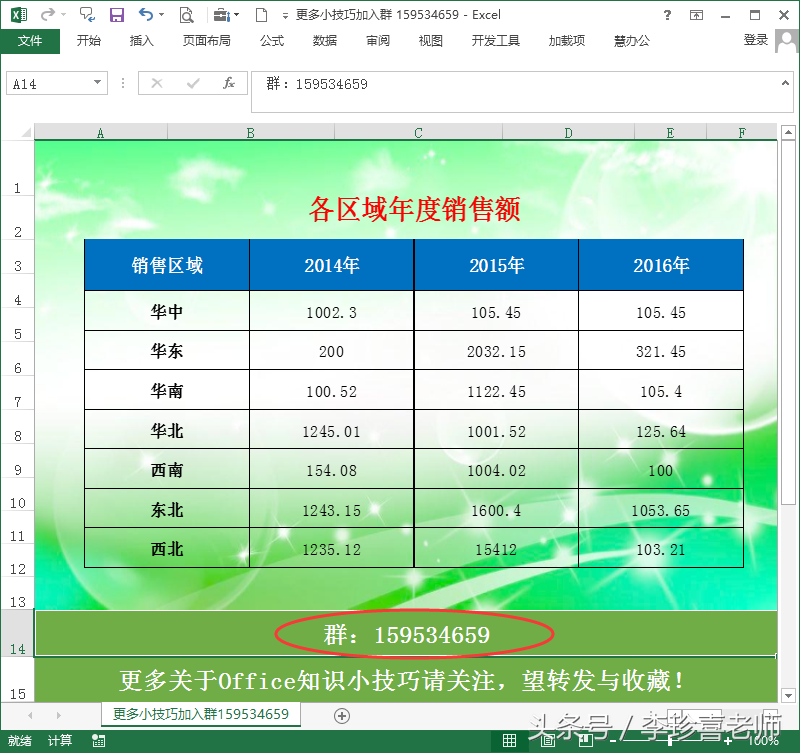Click the Excel application icon in title bar
The image size is (800, 753).
tap(19, 14)
